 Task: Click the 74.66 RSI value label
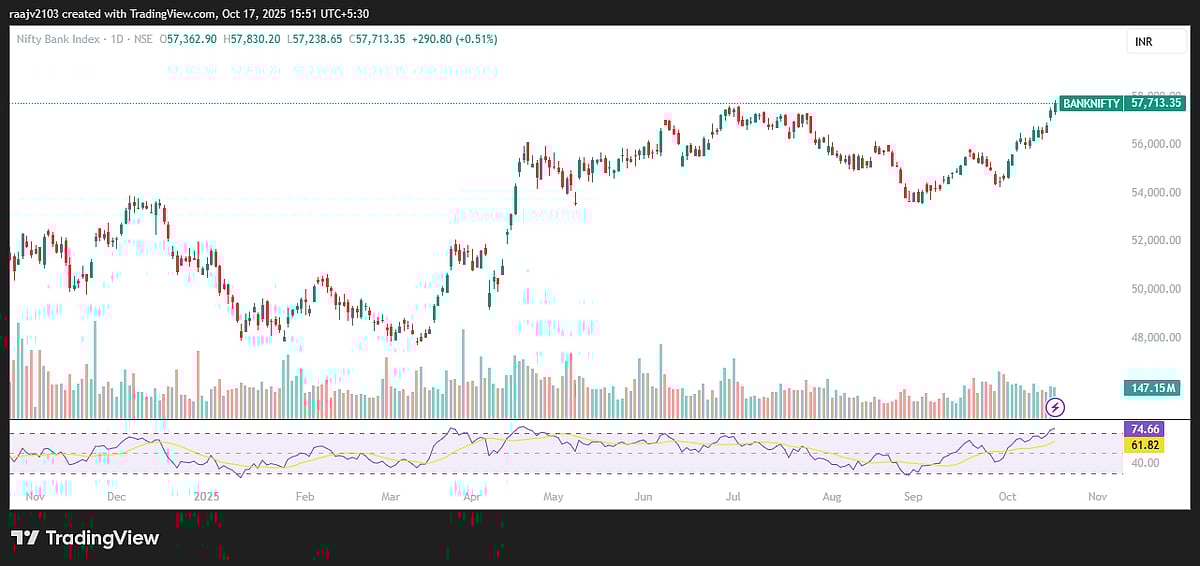point(1141,429)
